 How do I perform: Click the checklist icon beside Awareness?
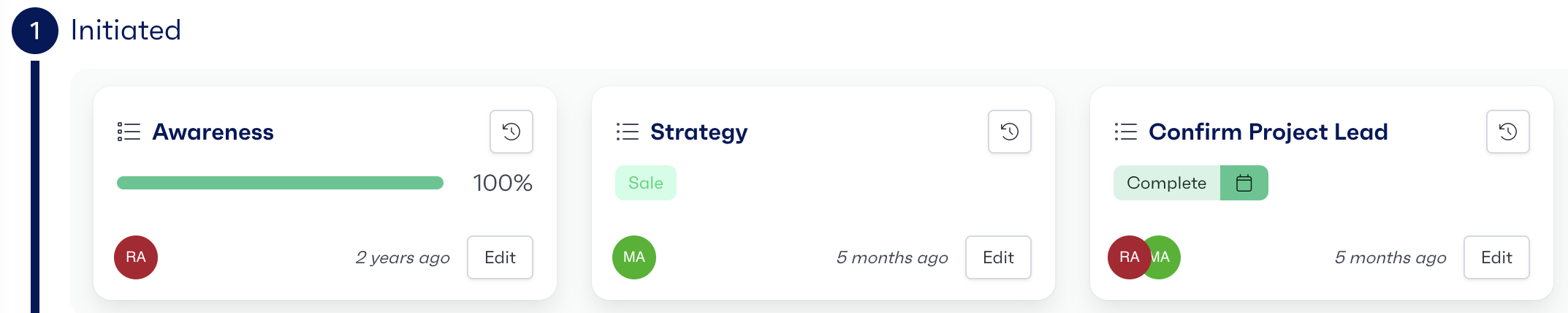[129, 132]
